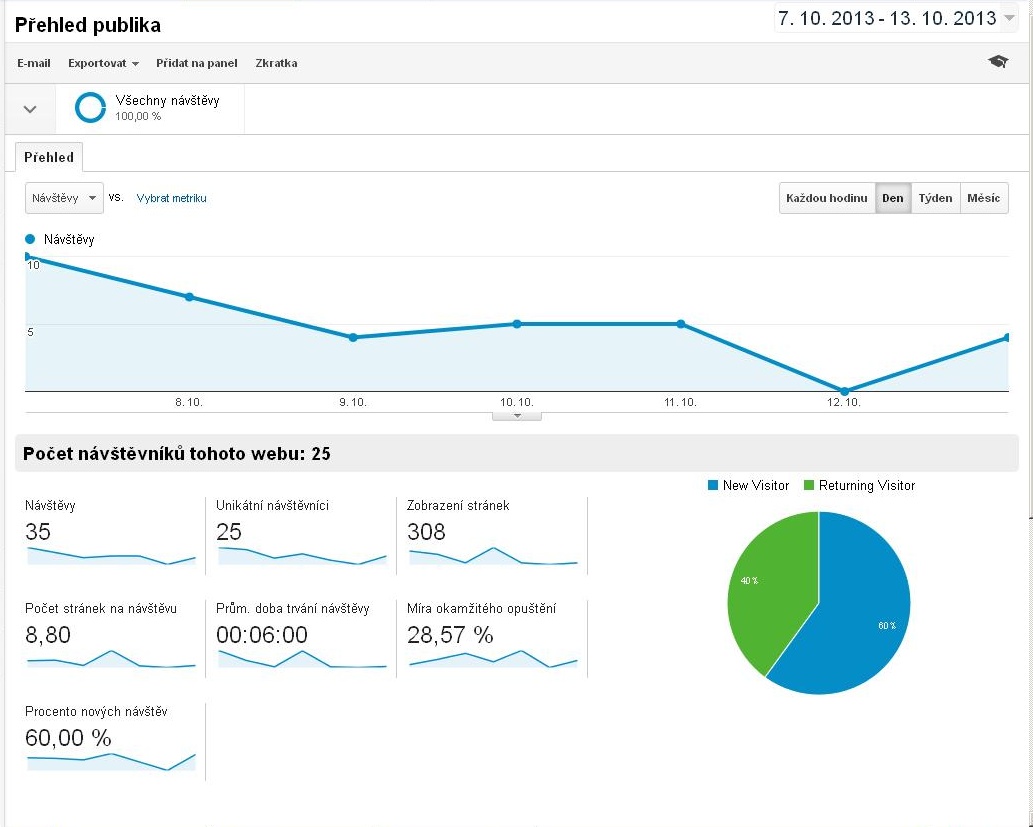1033x827 pixels.
Task: Select the Měsíc time granularity
Action: (x=984, y=198)
